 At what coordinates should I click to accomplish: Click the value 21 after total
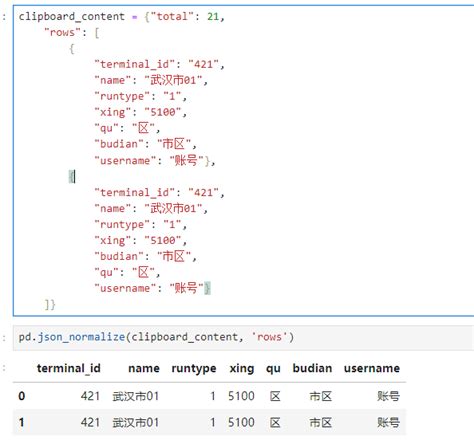(213, 16)
